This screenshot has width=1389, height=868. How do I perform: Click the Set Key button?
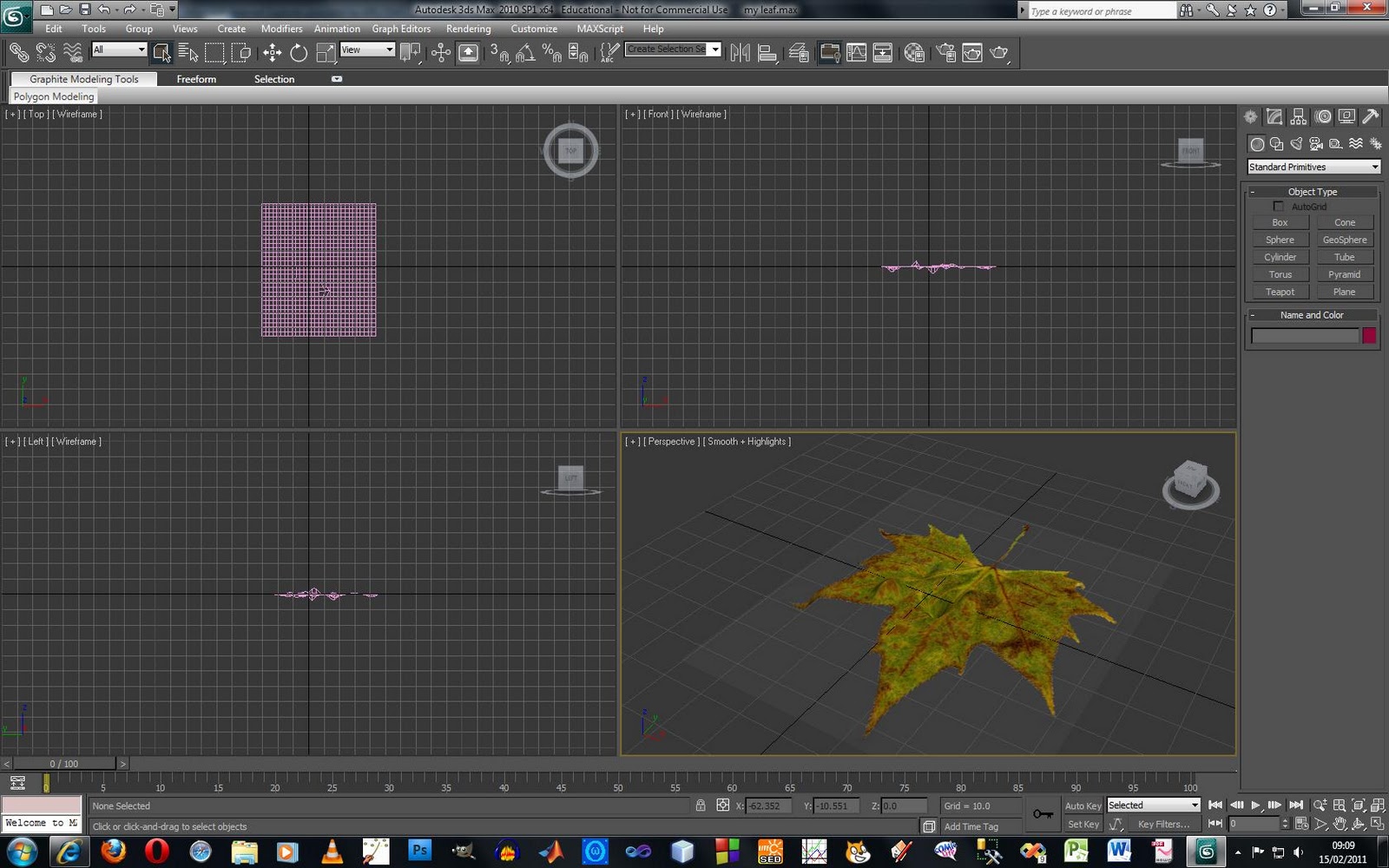point(1083,824)
